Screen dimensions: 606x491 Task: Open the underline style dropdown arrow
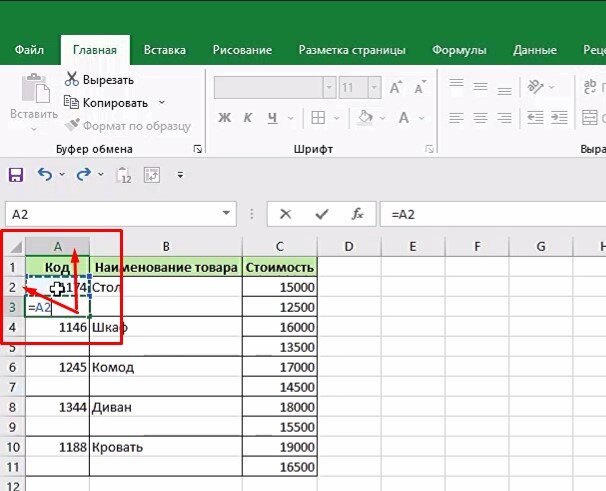coord(291,118)
